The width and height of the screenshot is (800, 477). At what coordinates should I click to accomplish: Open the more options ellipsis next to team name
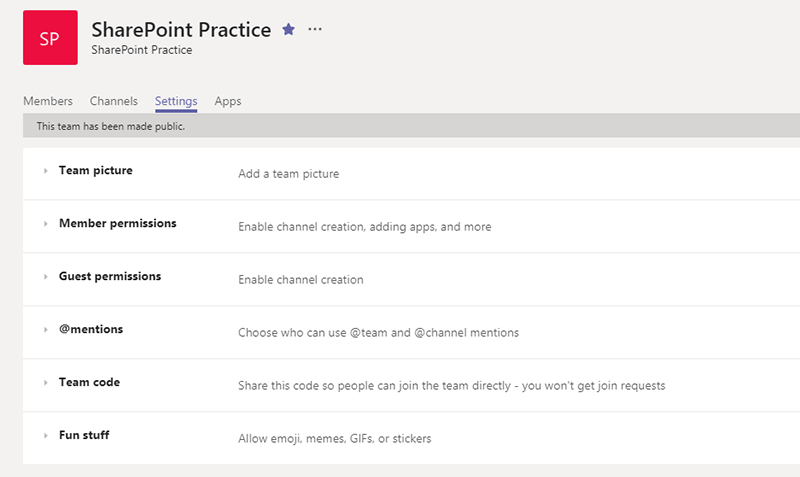pos(315,30)
